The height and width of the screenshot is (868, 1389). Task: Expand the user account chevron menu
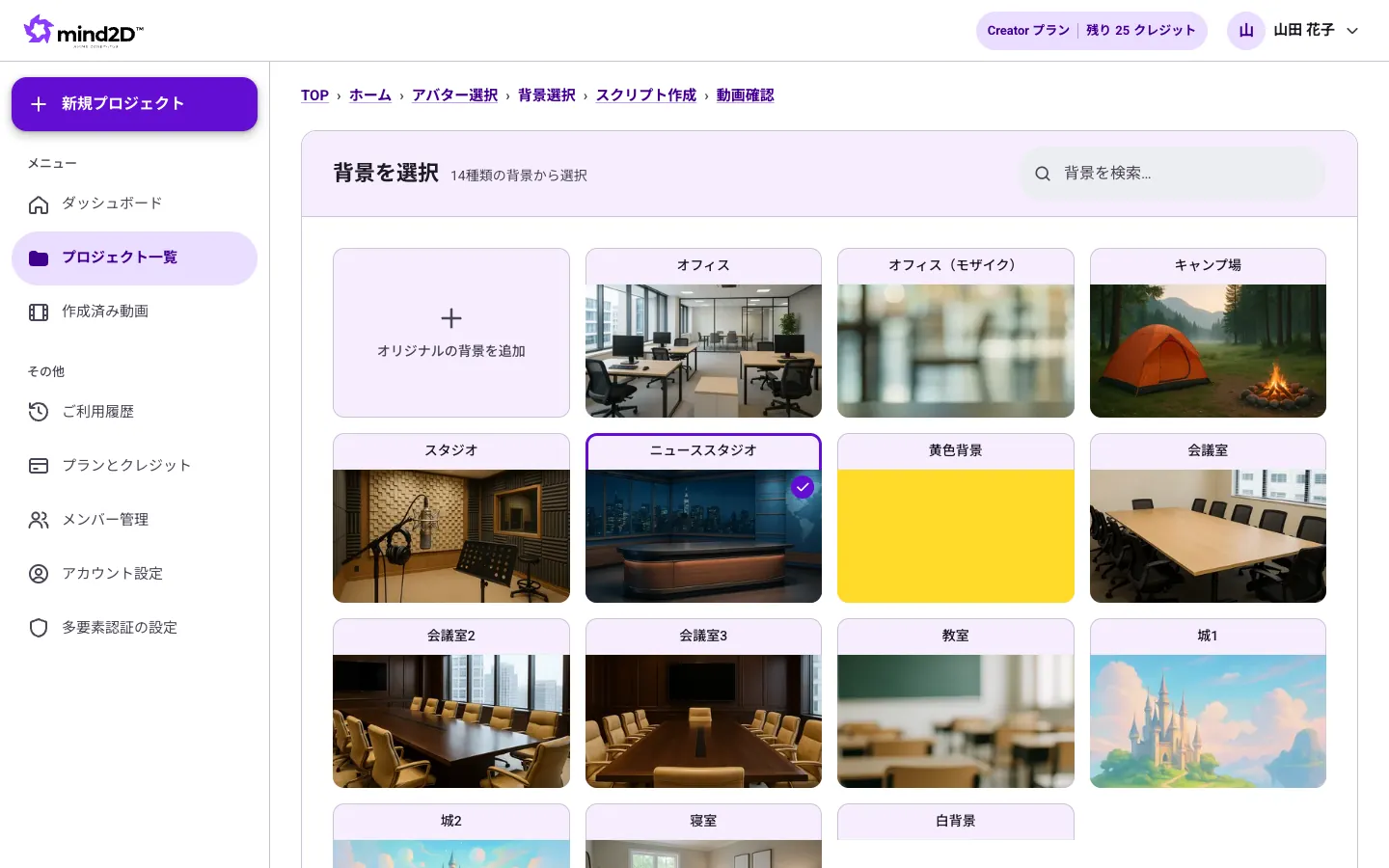(1352, 31)
